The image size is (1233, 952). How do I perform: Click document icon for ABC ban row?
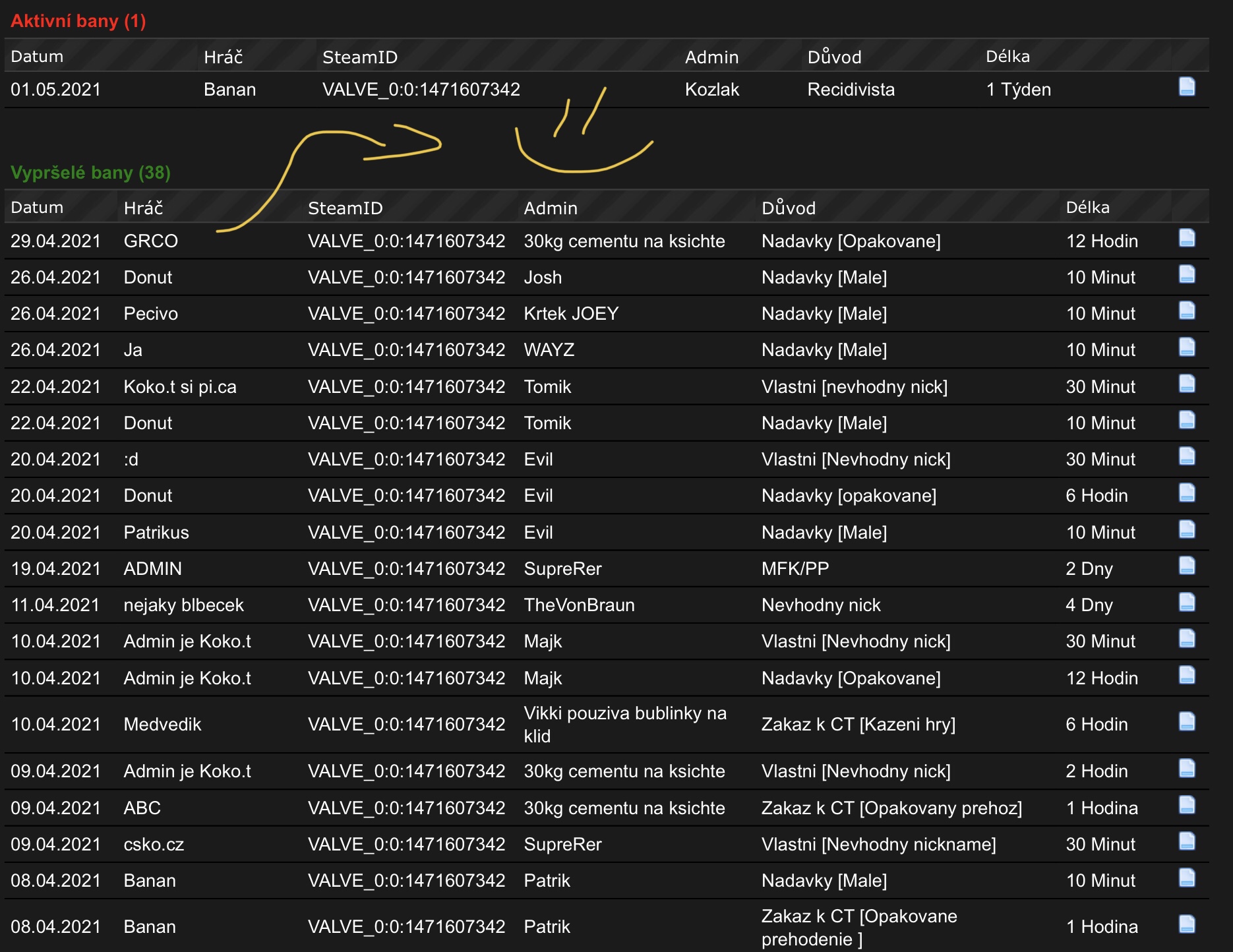pos(1186,805)
